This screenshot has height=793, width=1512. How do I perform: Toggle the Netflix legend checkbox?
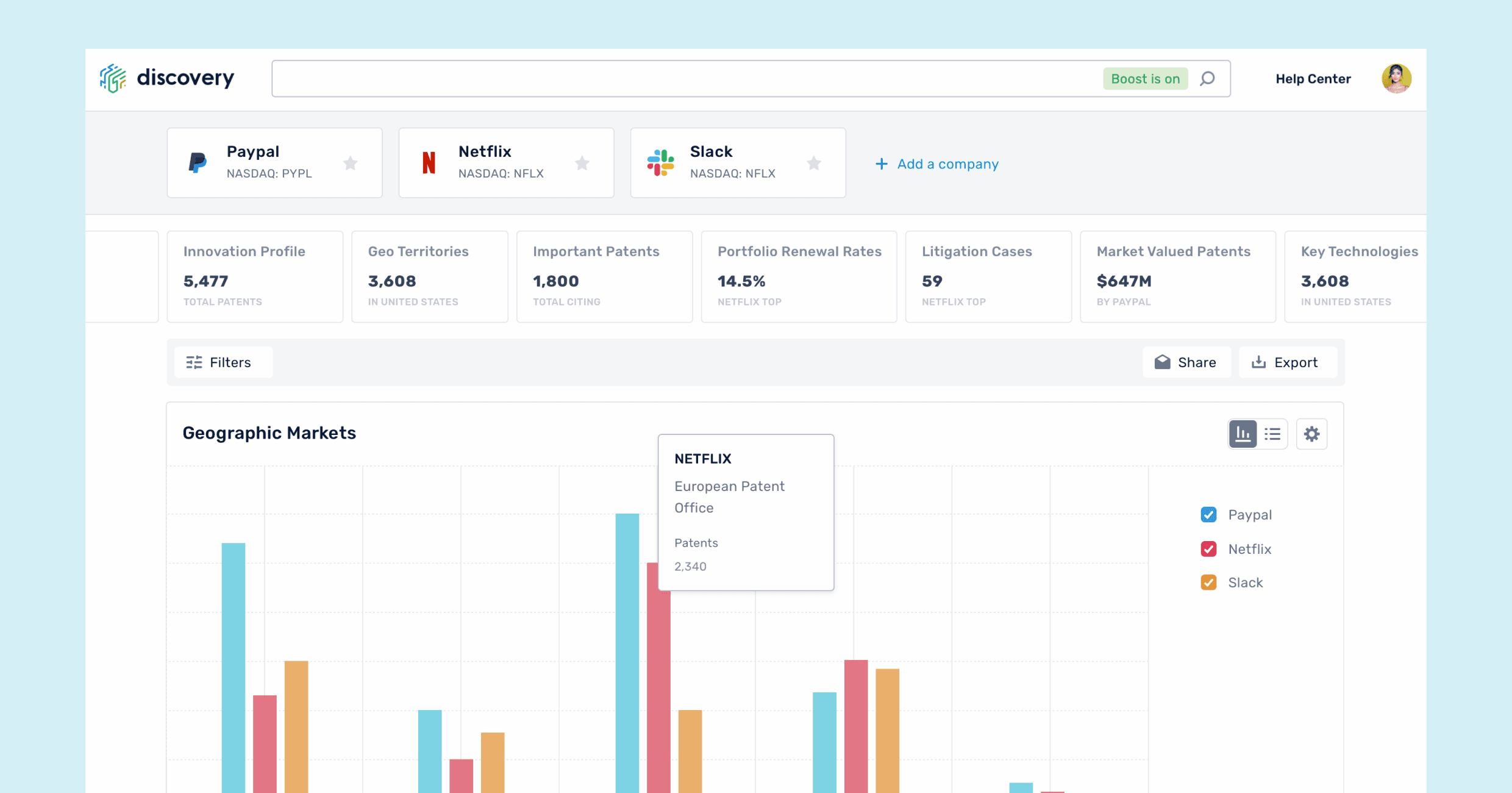tap(1208, 549)
